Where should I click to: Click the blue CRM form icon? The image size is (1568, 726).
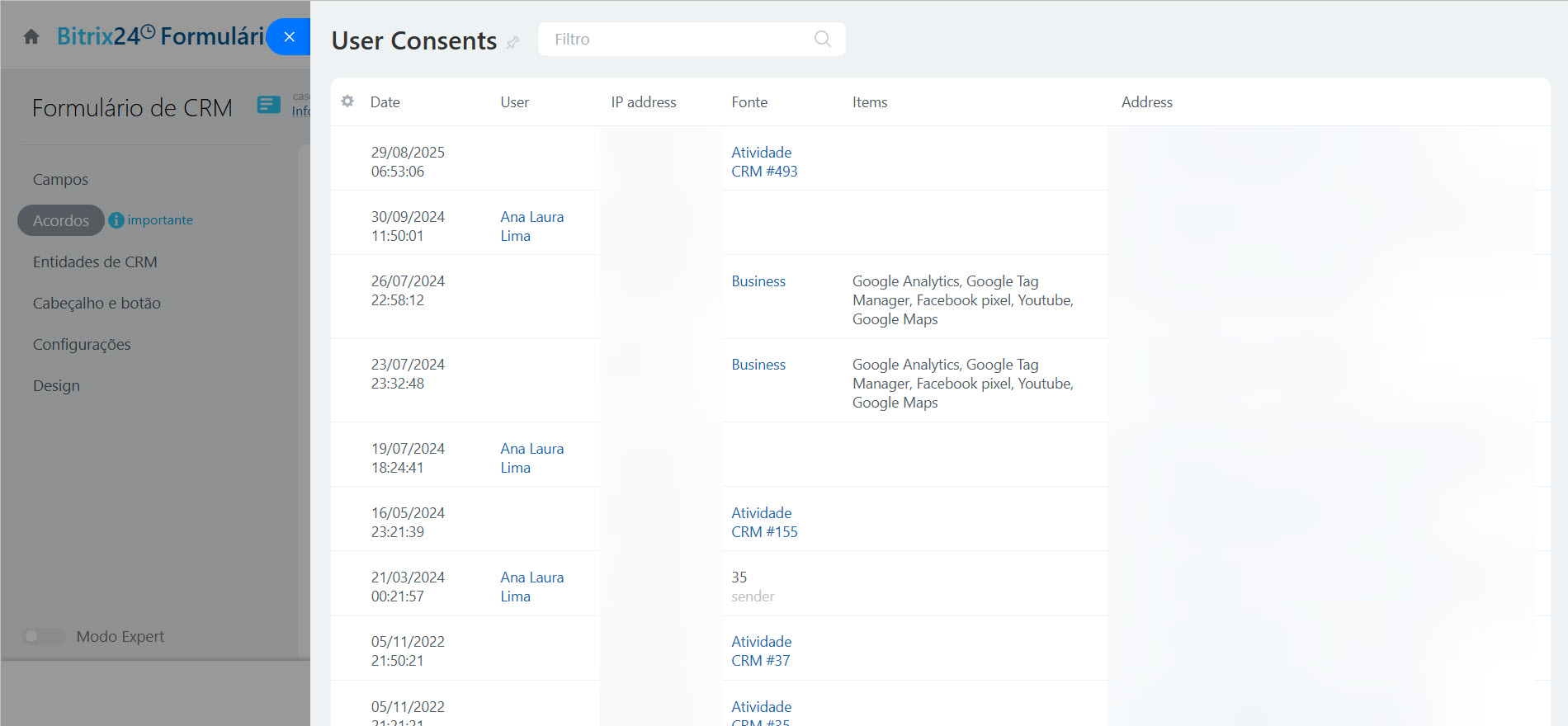(268, 105)
